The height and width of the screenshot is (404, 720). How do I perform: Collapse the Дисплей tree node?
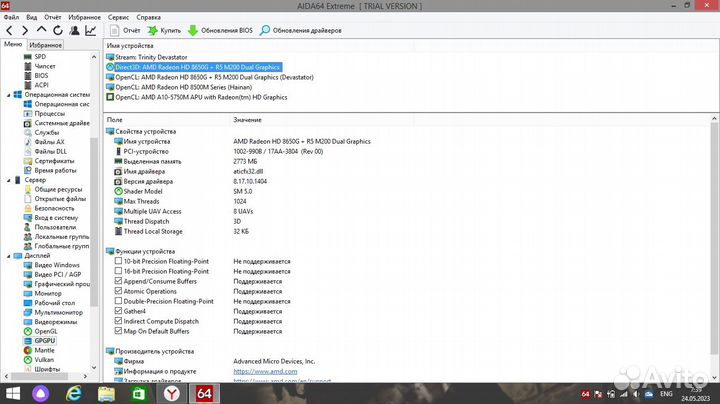tap(9, 256)
